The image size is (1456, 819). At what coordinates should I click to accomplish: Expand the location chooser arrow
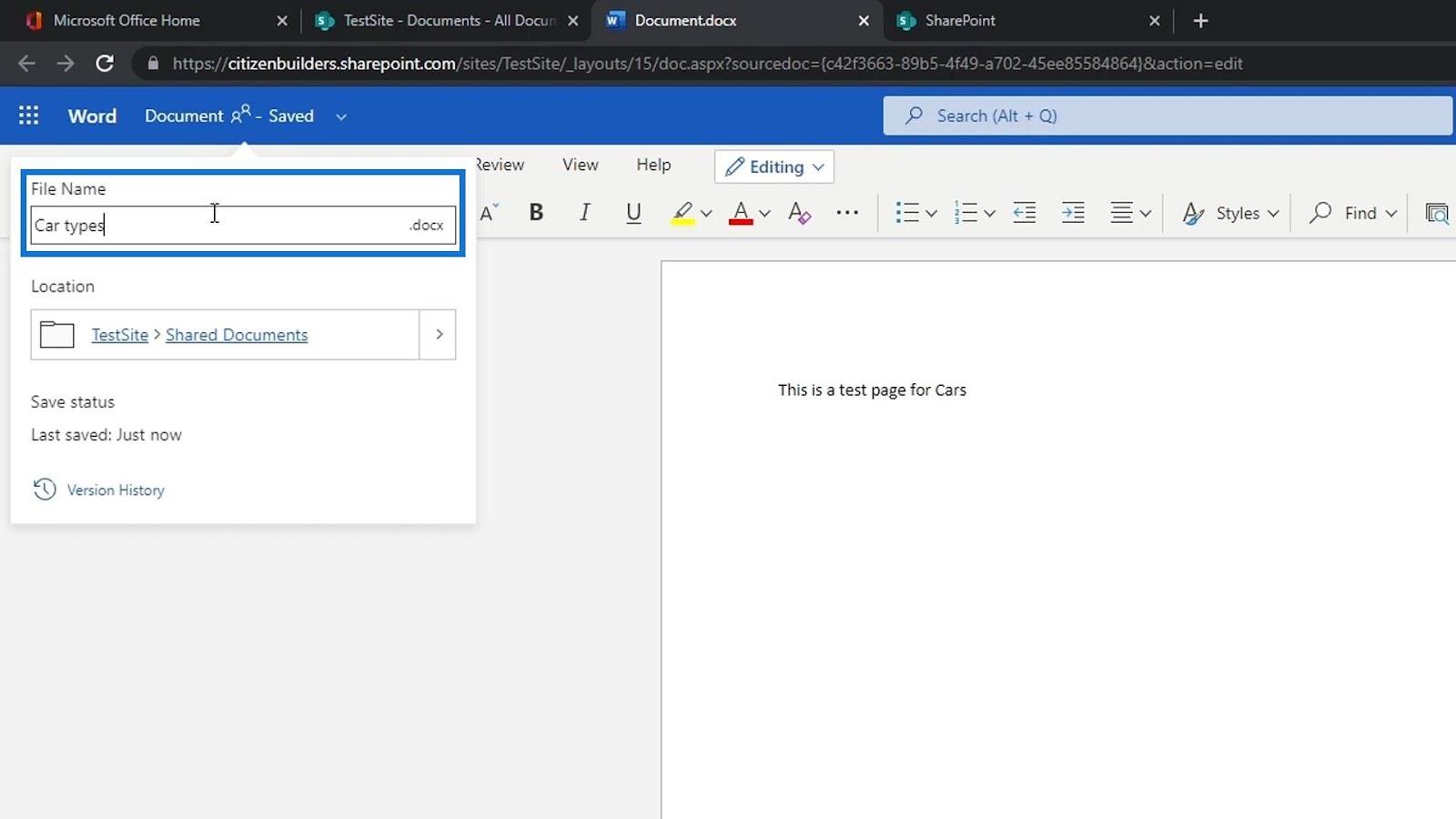pyautogui.click(x=439, y=335)
